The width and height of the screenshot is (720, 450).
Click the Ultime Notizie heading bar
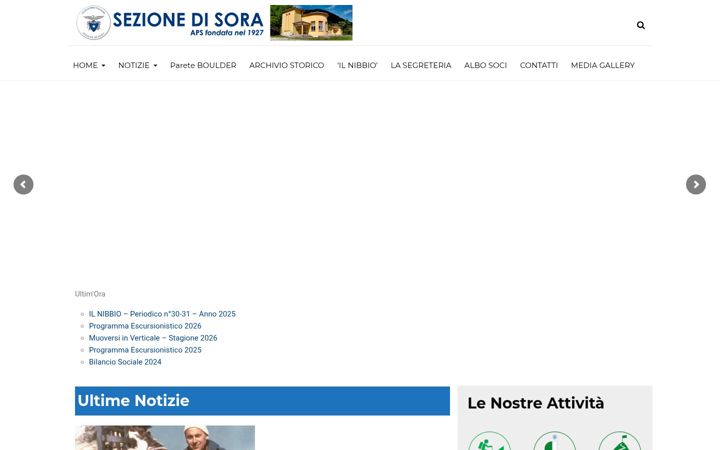[262, 401]
